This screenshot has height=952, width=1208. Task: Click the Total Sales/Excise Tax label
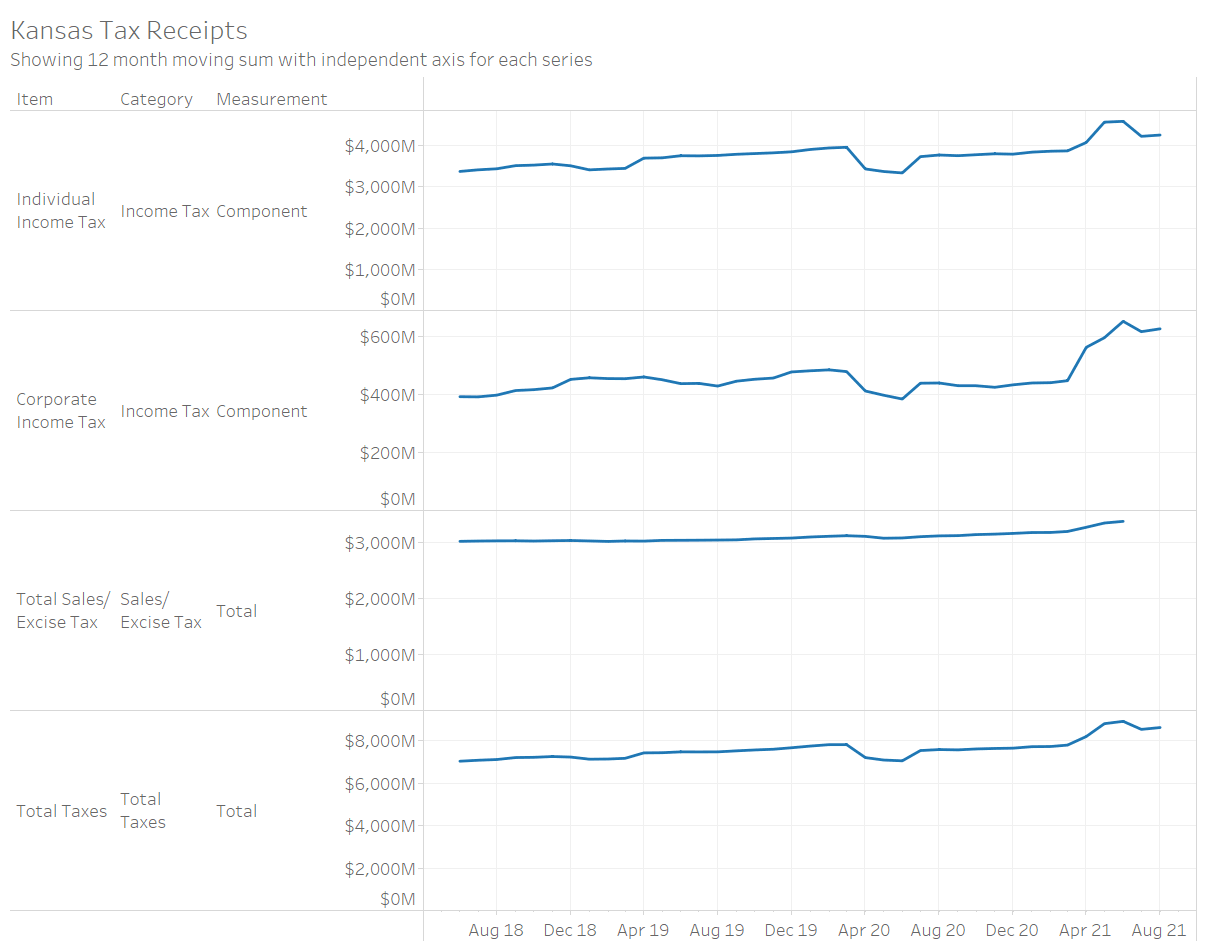[61, 611]
